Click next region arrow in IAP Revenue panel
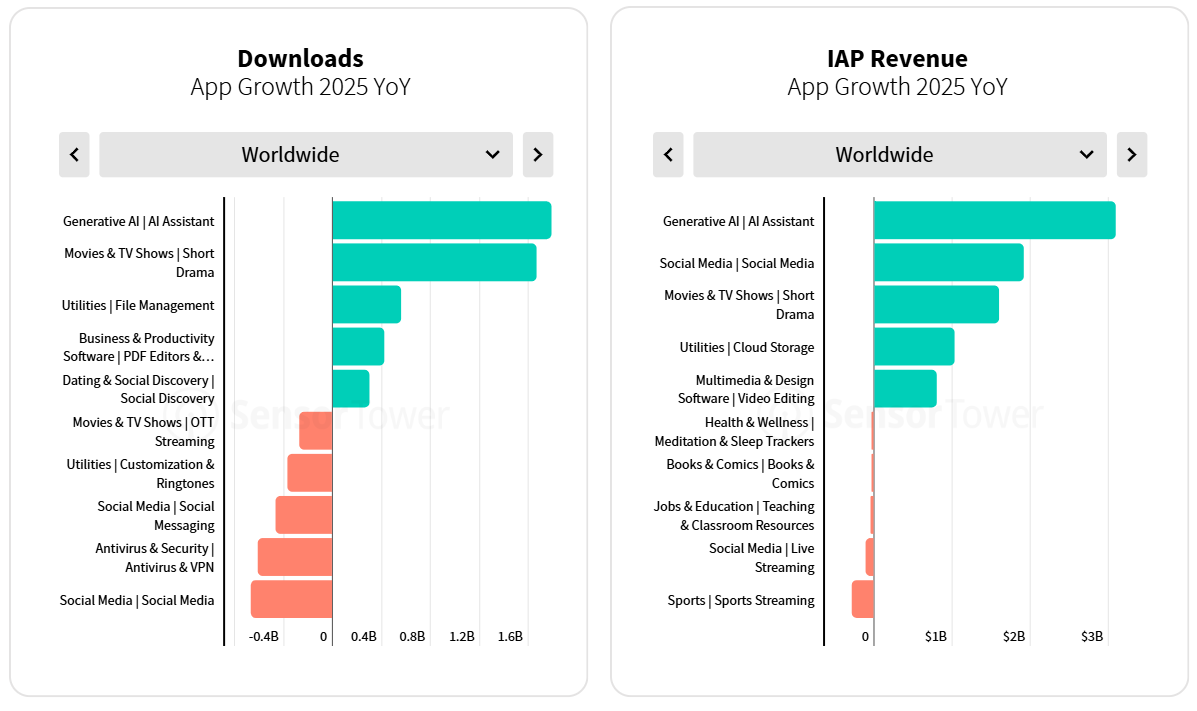This screenshot has width=1197, height=711. tap(1131, 155)
